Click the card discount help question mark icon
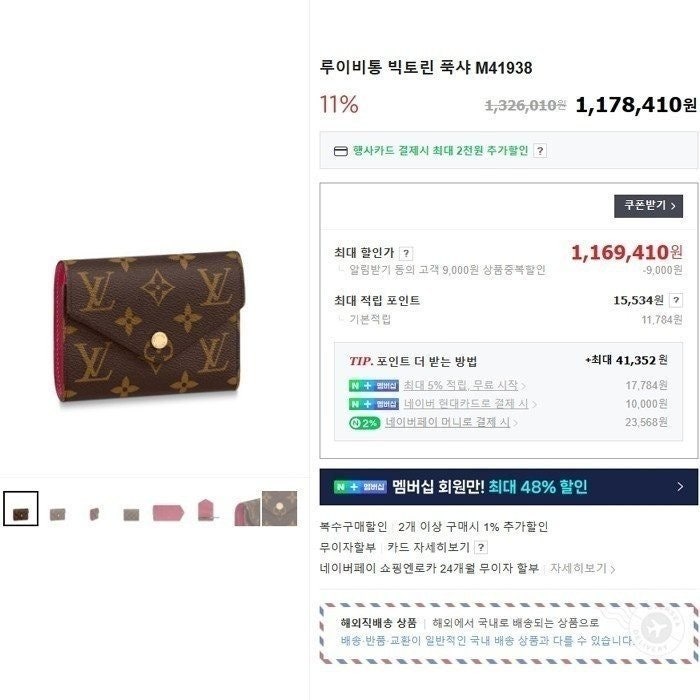 [x=540, y=151]
